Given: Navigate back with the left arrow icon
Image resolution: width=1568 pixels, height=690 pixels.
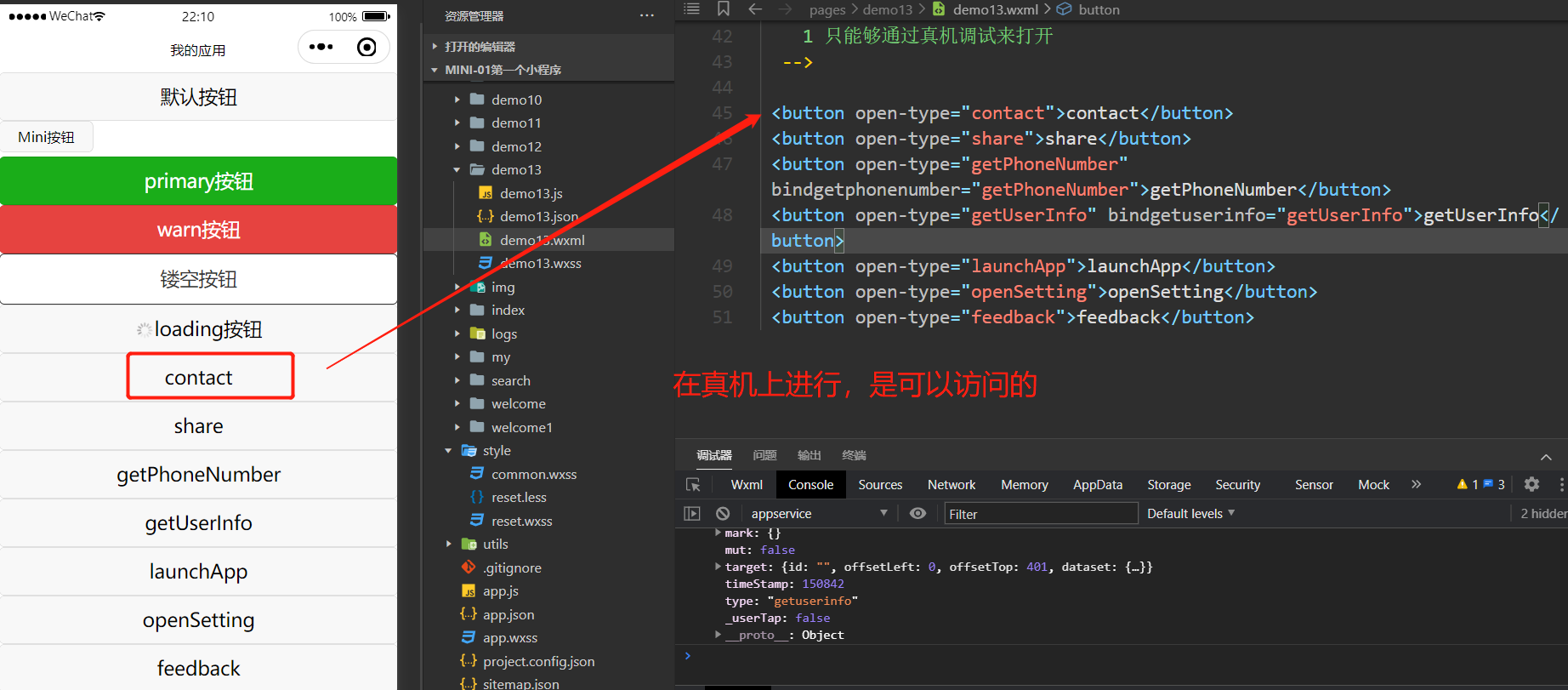Looking at the screenshot, I should pyautogui.click(x=755, y=9).
